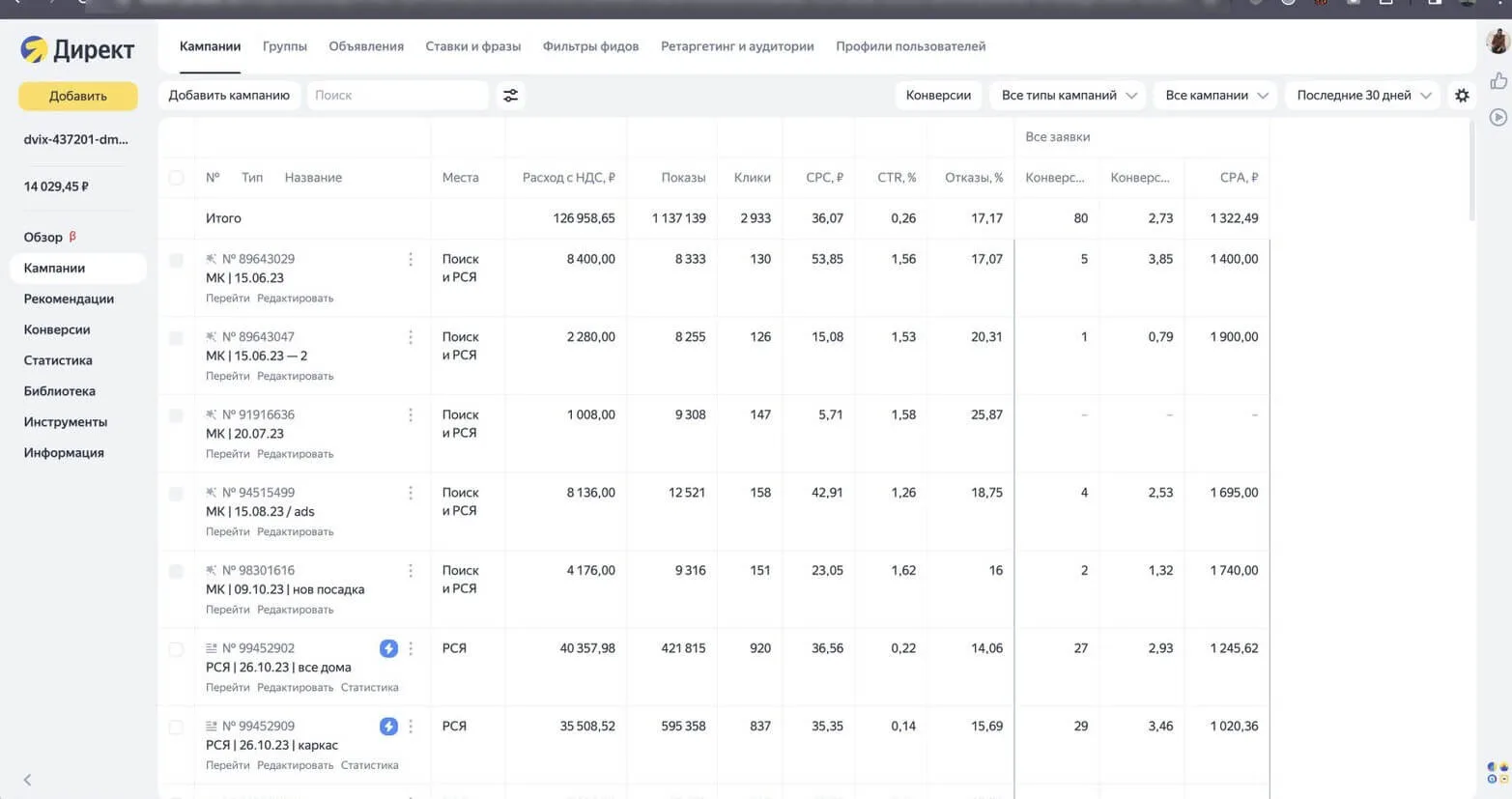Viewport: 1512px width, 799px height.
Task: Open three-dot menu for campaign 98301616
Action: click(x=411, y=571)
